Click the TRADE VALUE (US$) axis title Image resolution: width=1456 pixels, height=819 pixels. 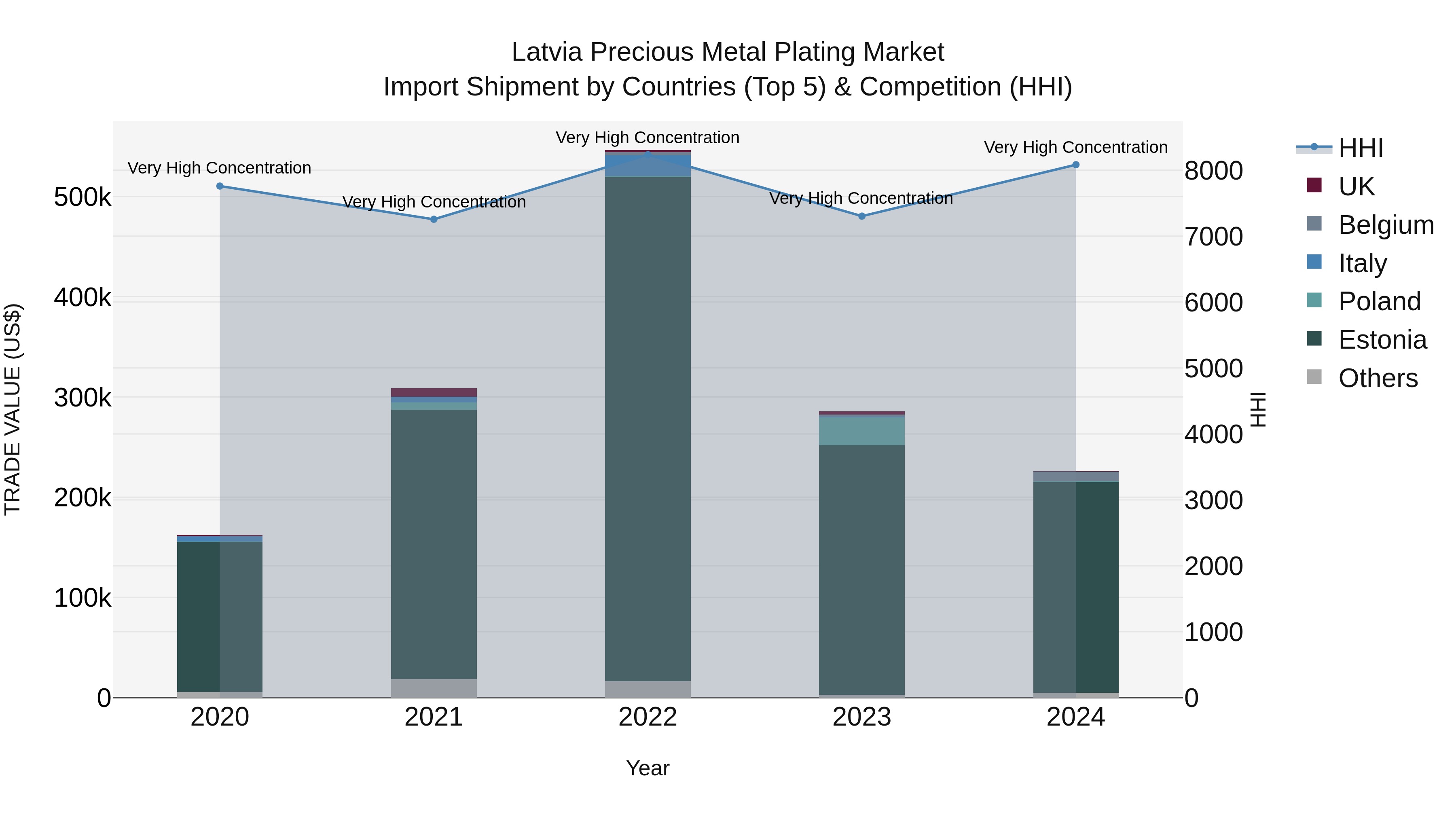click(13, 409)
